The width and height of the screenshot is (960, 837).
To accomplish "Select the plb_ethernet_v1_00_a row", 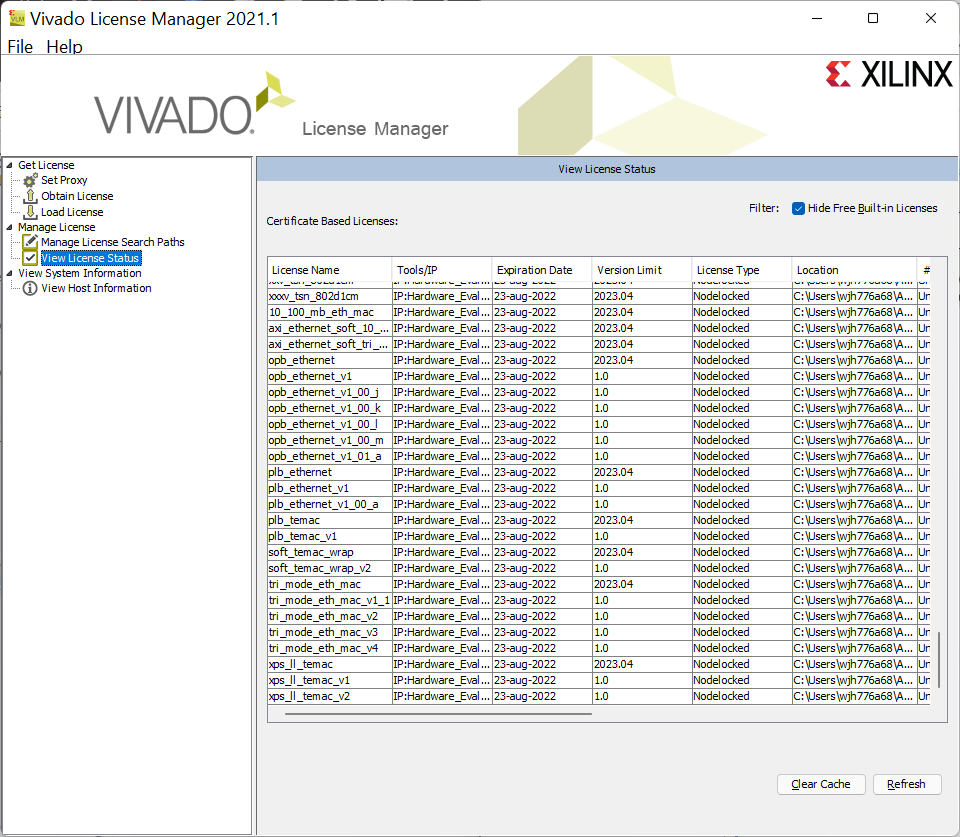I will tap(599, 504).
